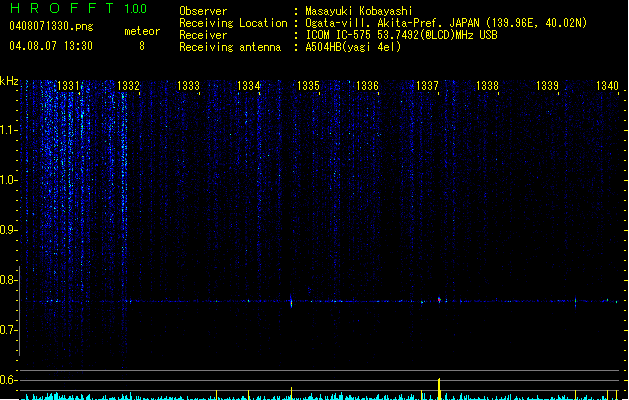Image resolution: width=629 pixels, height=400 pixels.
Task: Click the 1334 time axis label
Action: (x=248, y=85)
